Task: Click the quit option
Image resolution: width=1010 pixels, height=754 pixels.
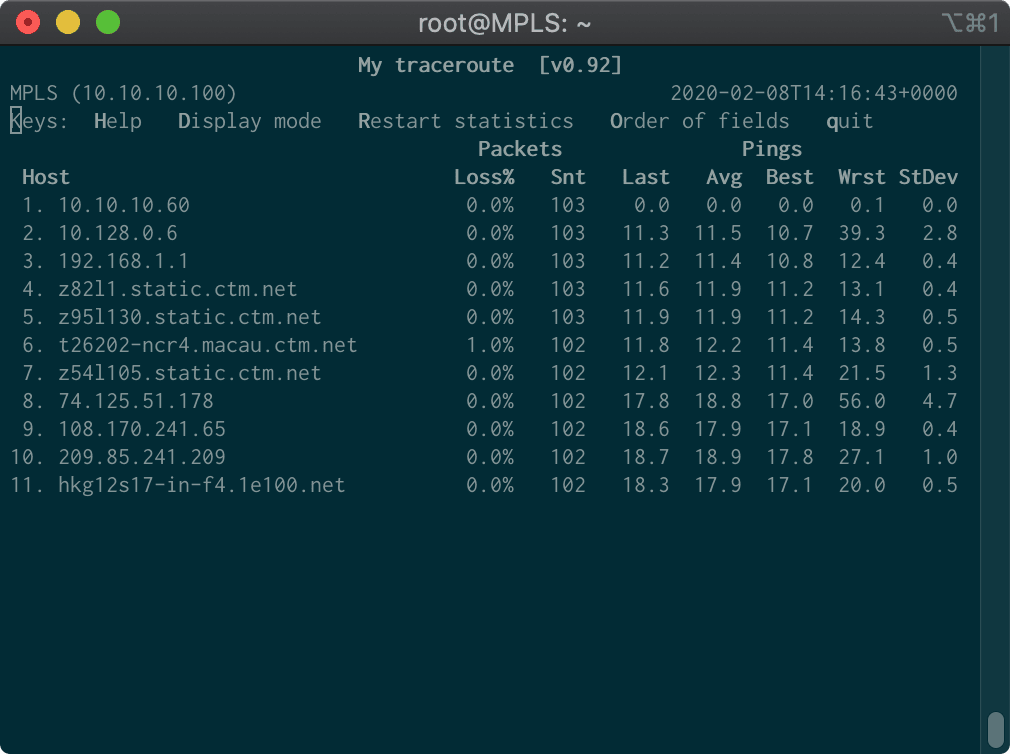Action: (x=849, y=122)
